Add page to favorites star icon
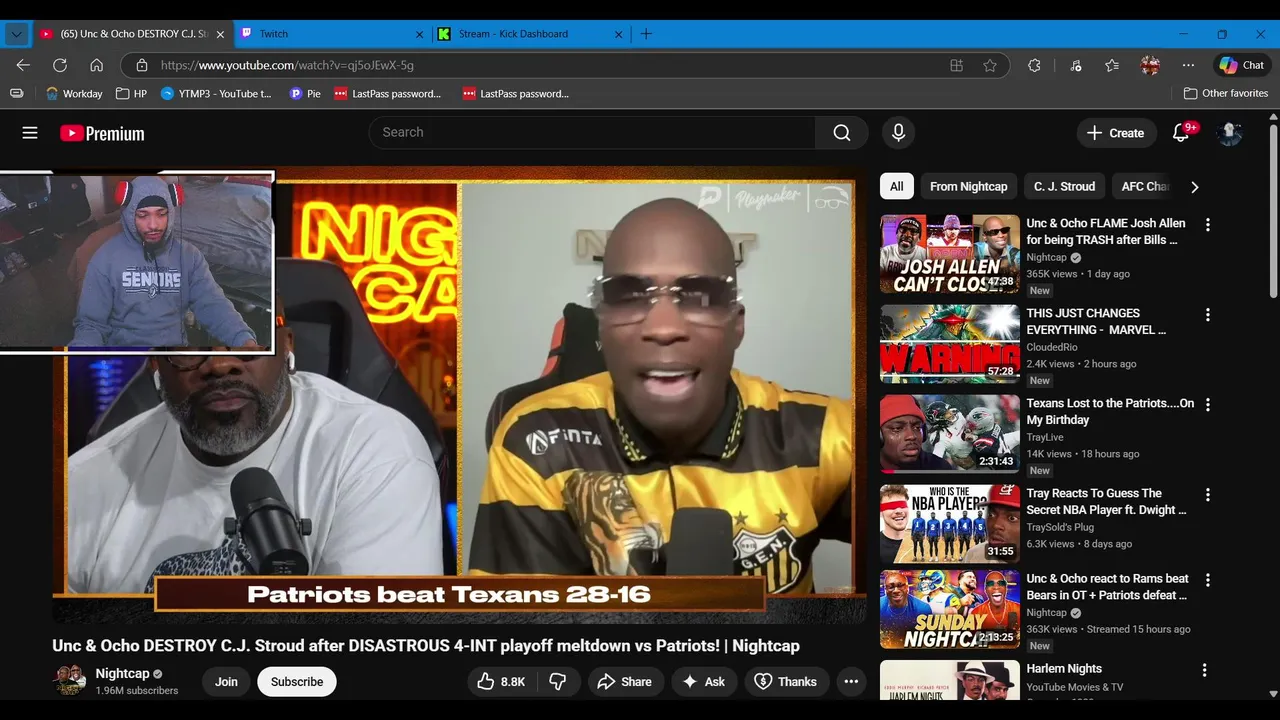 [990, 65]
